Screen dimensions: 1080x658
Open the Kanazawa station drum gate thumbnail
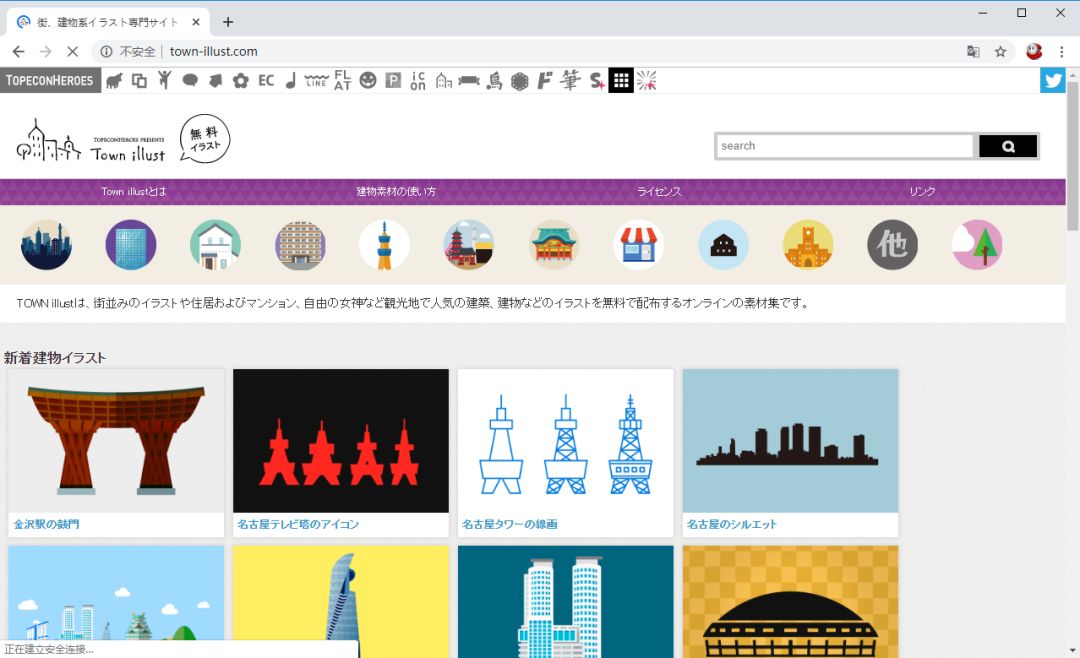coord(116,441)
